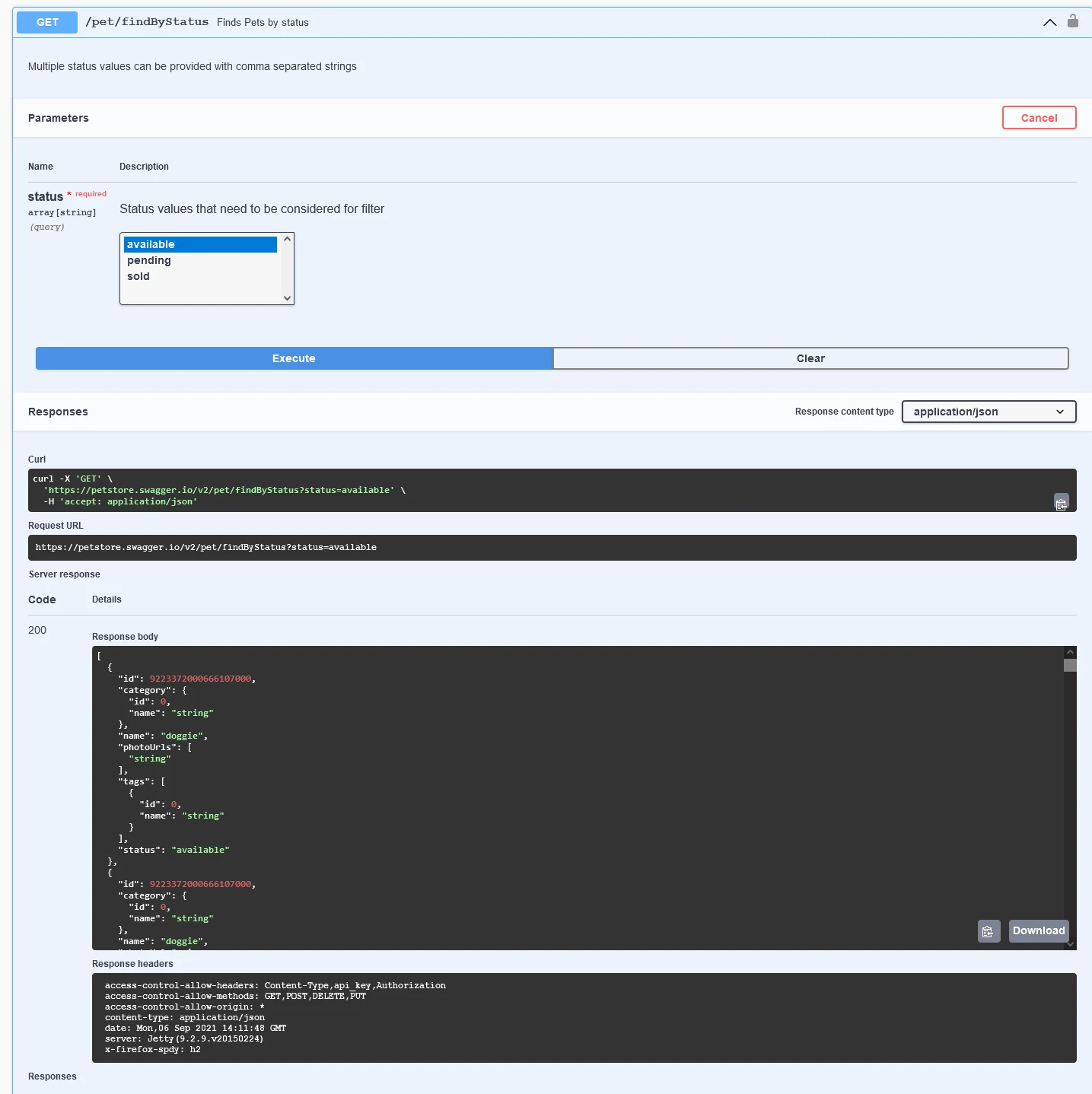Click the server Jetty header line
The image size is (1092, 1094).
184,1038
